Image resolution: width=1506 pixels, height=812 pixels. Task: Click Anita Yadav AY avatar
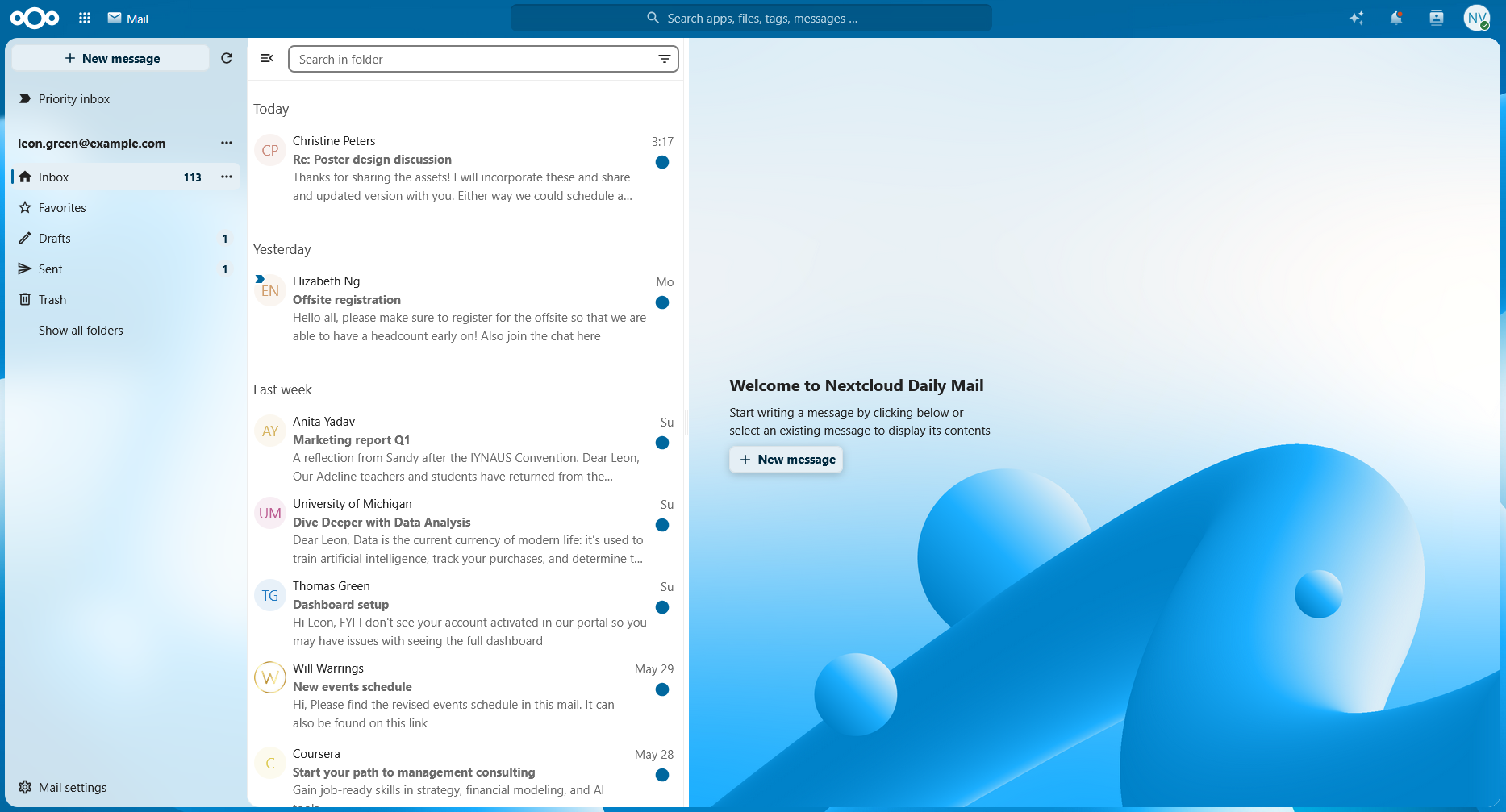270,431
